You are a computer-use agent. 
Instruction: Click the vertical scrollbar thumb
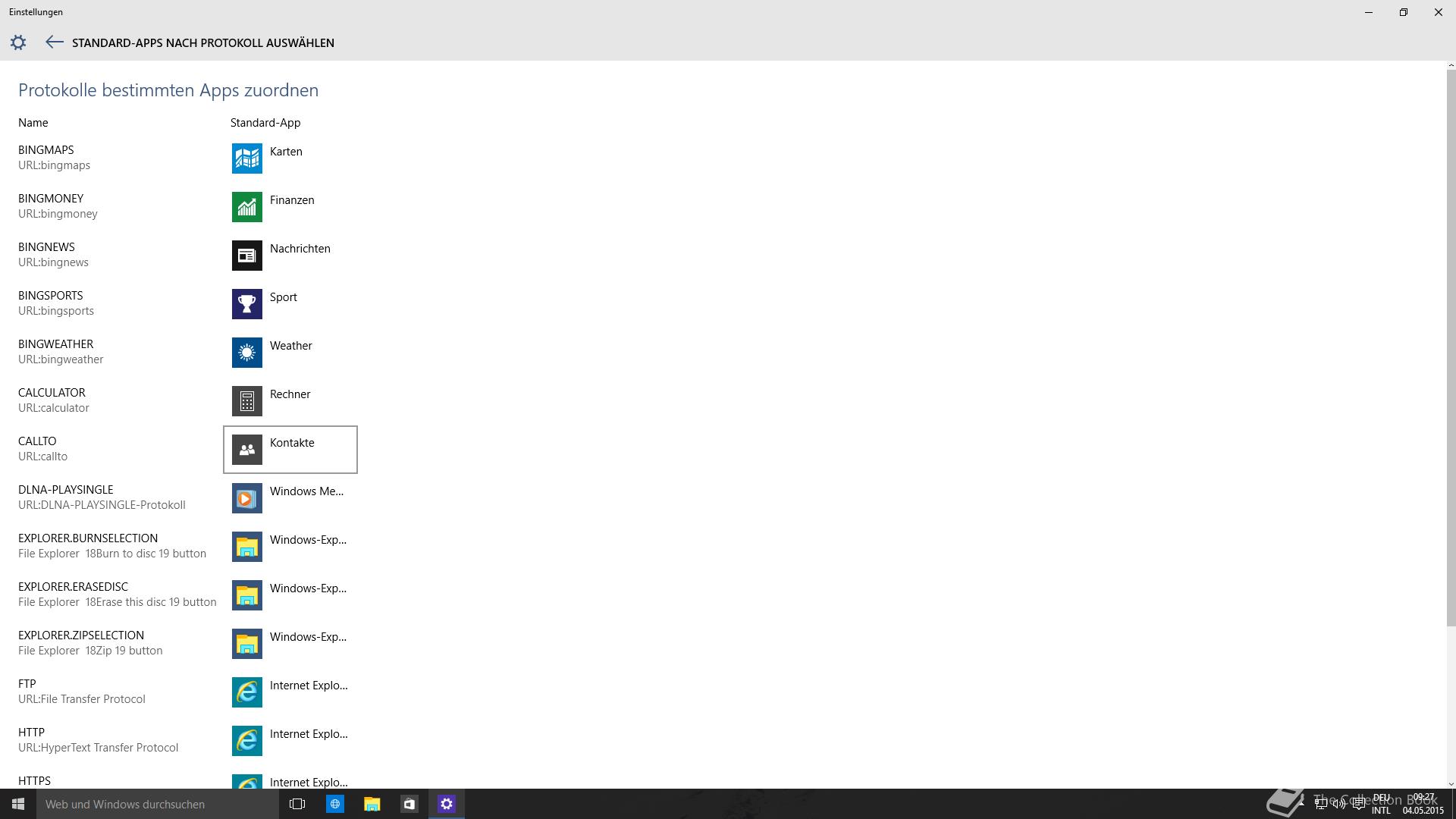tap(1451, 347)
